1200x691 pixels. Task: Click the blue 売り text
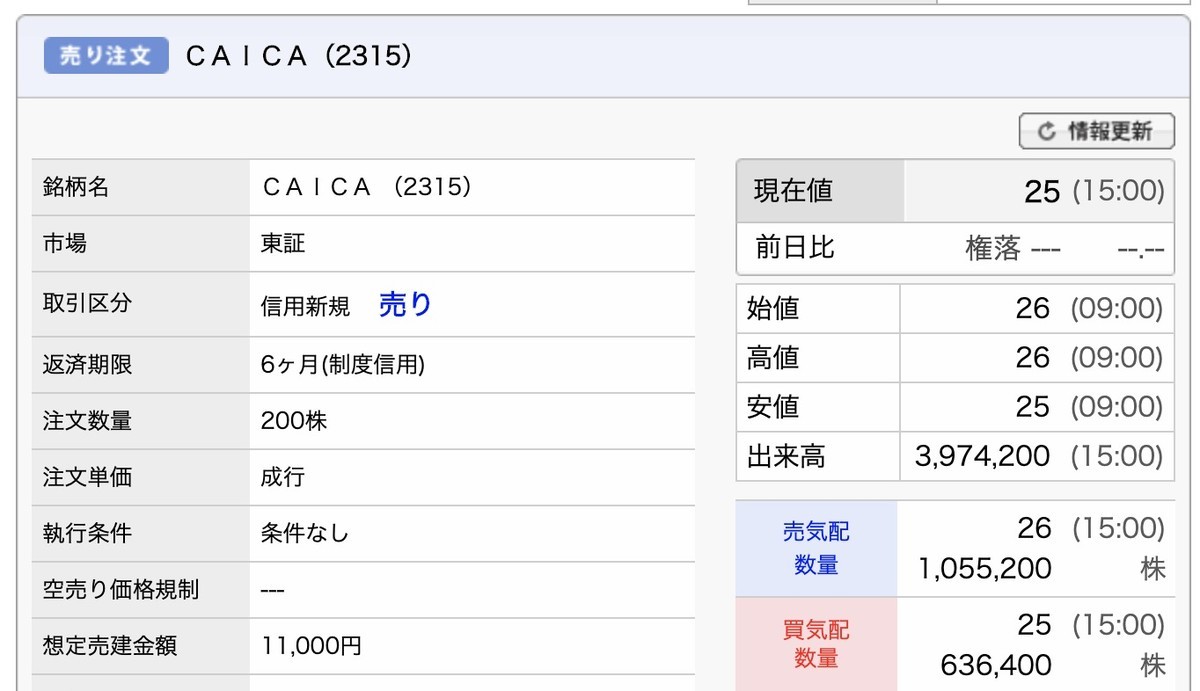coord(405,305)
